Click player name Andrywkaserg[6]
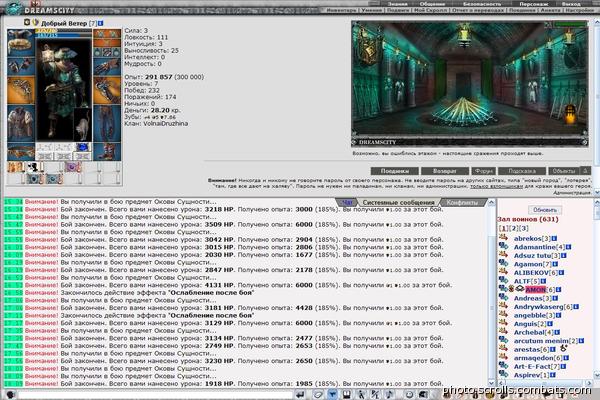The height and width of the screenshot is (400, 600). point(543,307)
